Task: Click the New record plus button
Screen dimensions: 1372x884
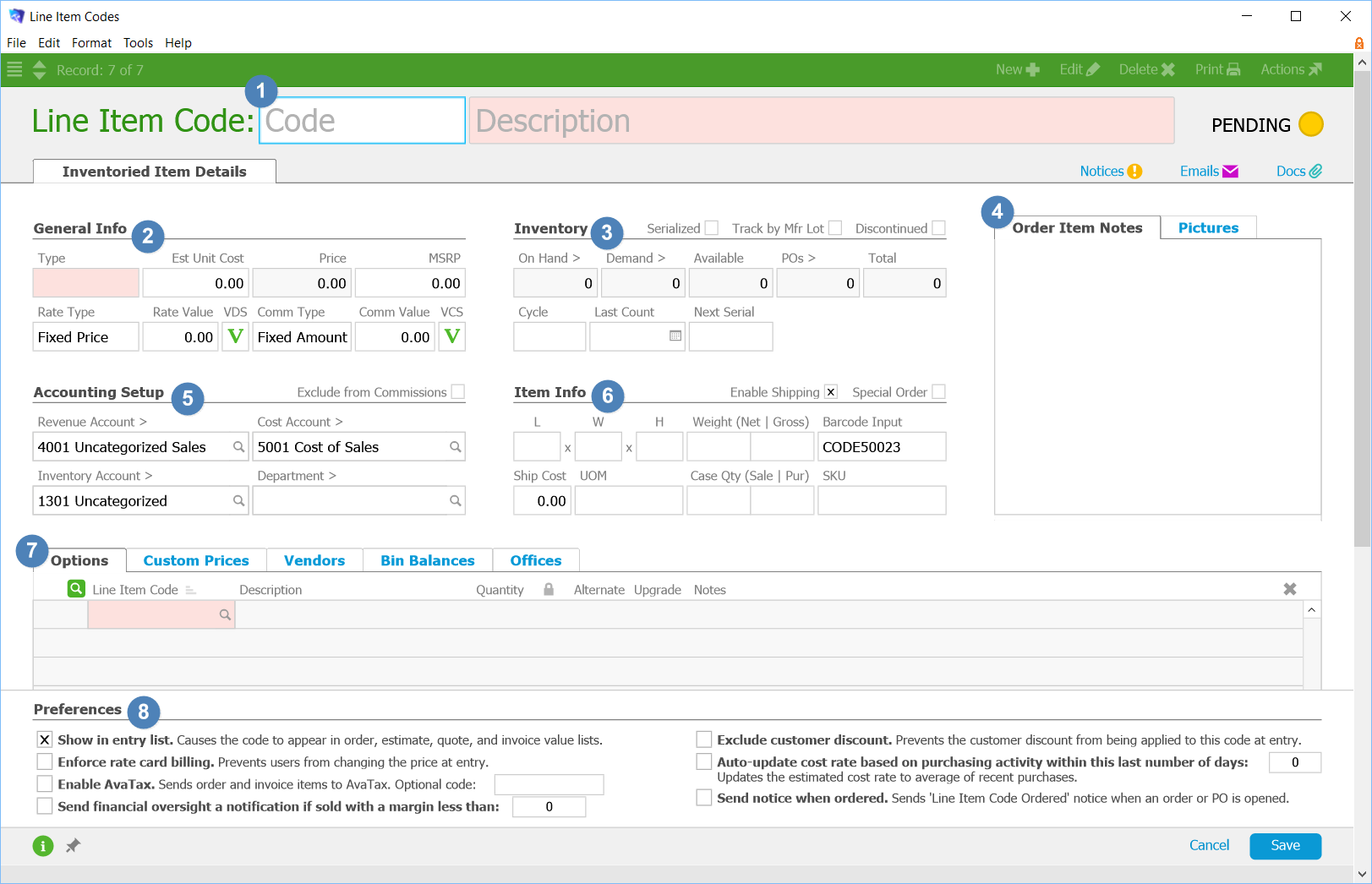Action: [1018, 69]
